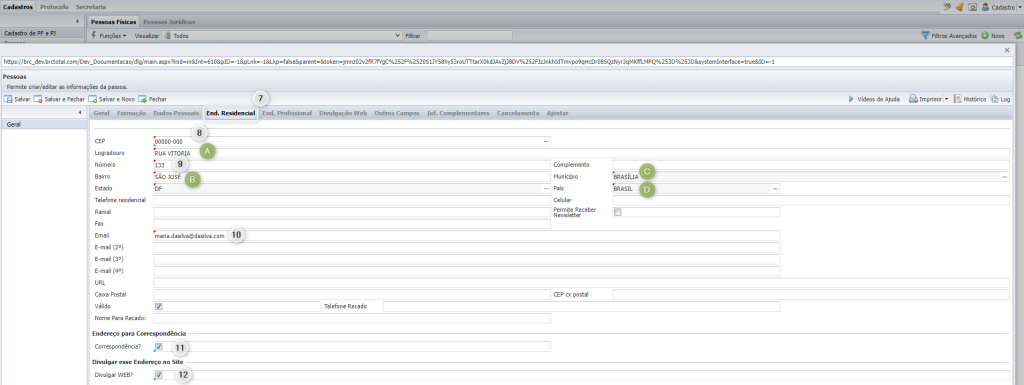Open the Geral tab

click(x=101, y=113)
